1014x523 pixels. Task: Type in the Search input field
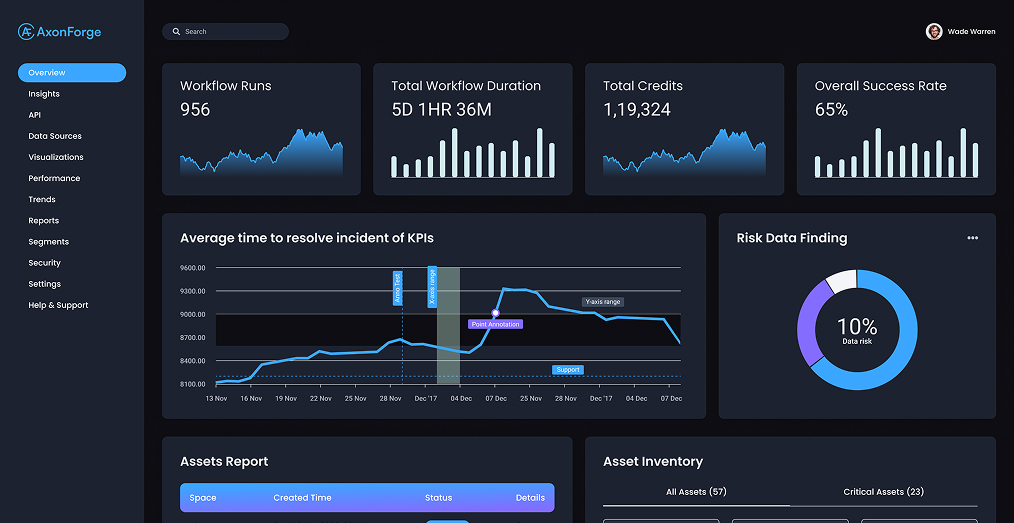[x=232, y=32]
